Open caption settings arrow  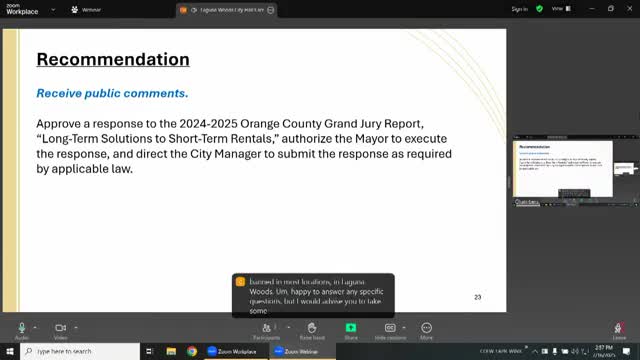click(x=404, y=327)
